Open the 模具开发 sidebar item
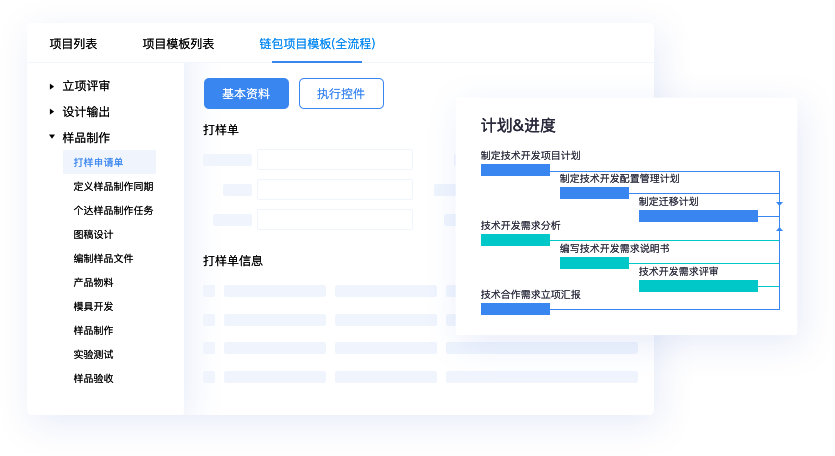835x456 pixels. pyautogui.click(x=93, y=306)
